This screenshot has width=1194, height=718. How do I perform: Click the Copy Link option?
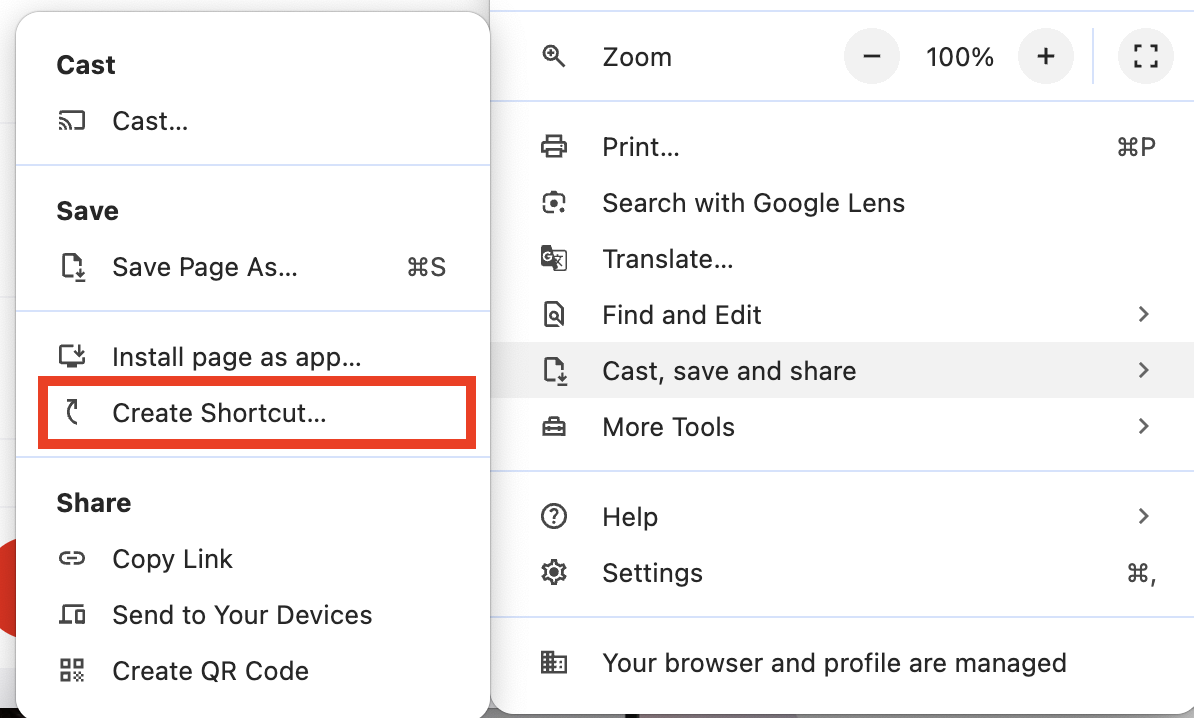click(x=172, y=559)
